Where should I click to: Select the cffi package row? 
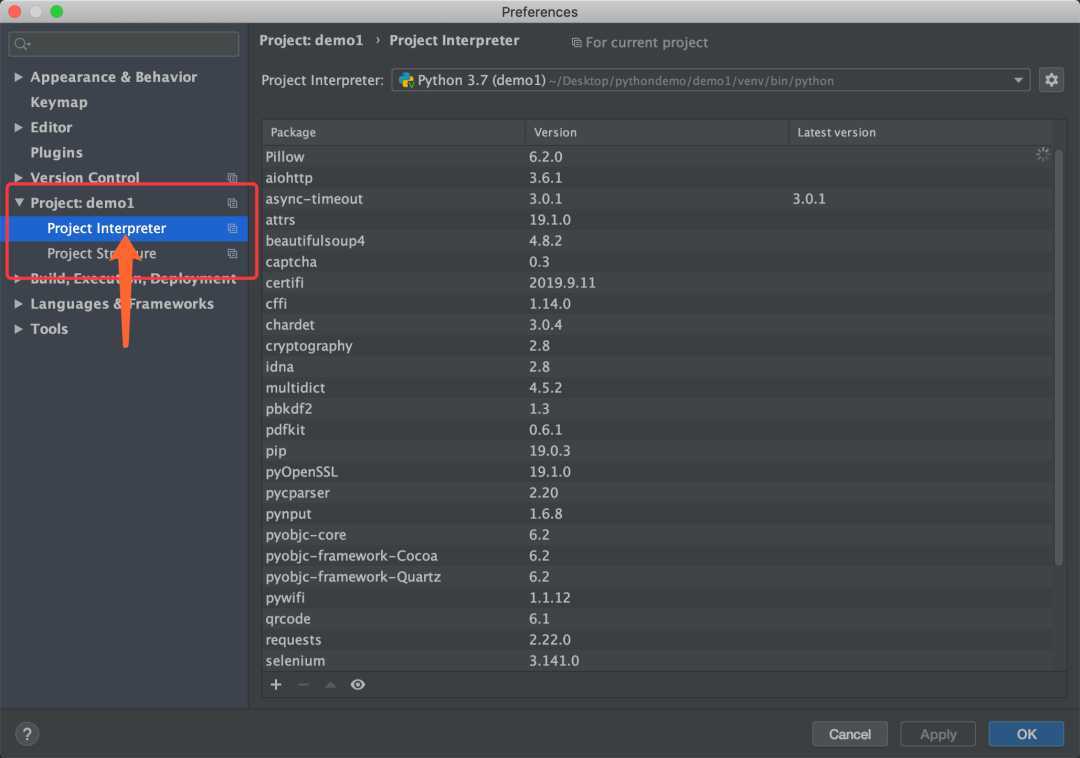pos(657,304)
